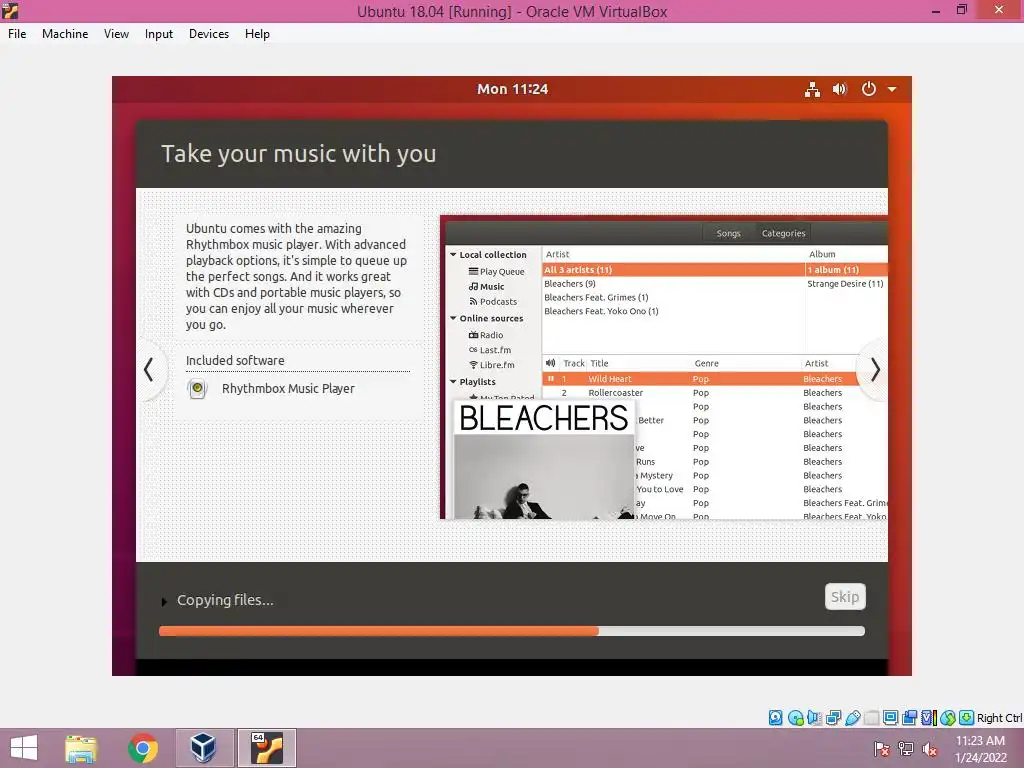Select the 'Rollercoaster' track row
Viewport: 1024px width, 768px height.
pos(714,392)
